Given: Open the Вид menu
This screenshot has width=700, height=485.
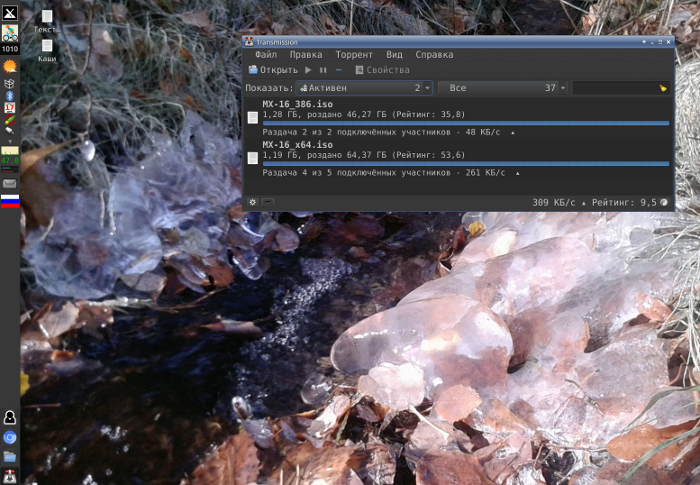Looking at the screenshot, I should (x=394, y=54).
